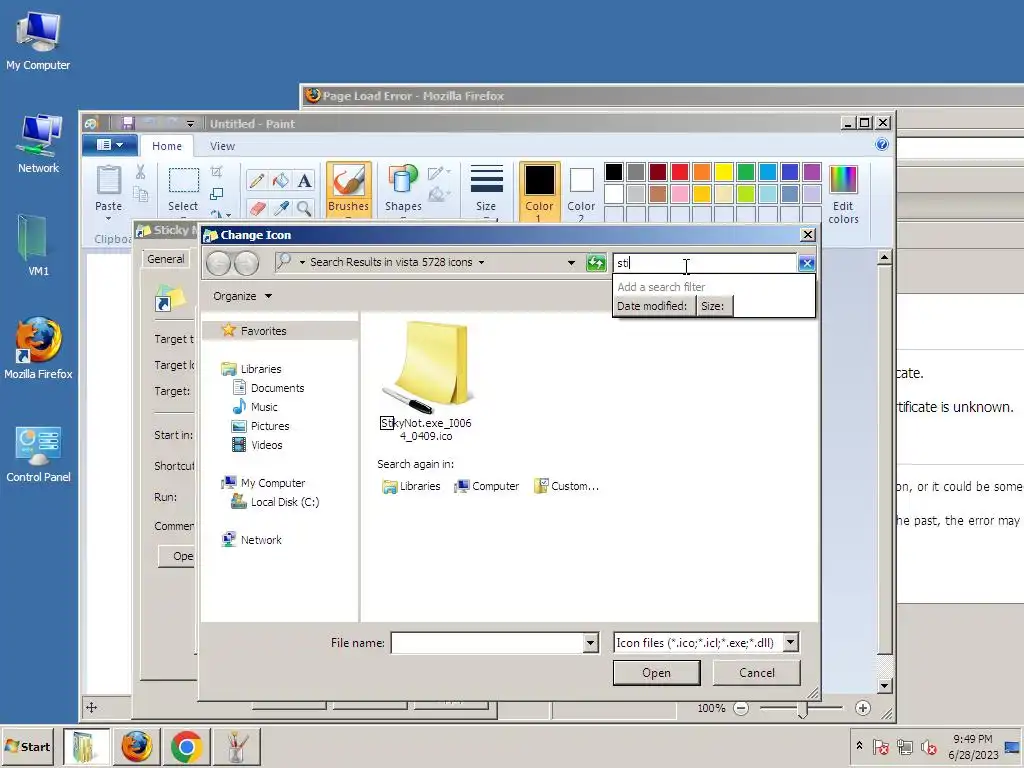Click the Resize icon in Paint

(x=217, y=194)
